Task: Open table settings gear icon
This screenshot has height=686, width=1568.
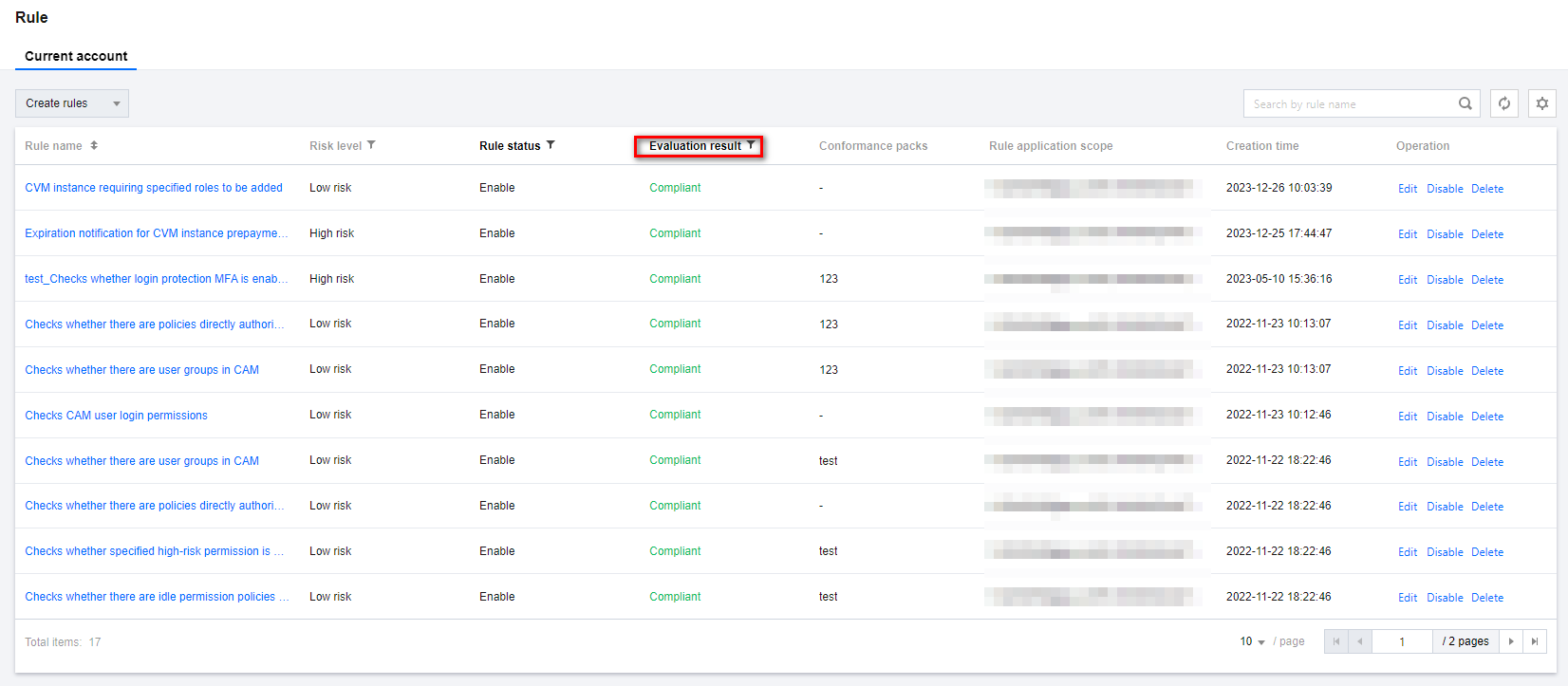Action: [1542, 103]
